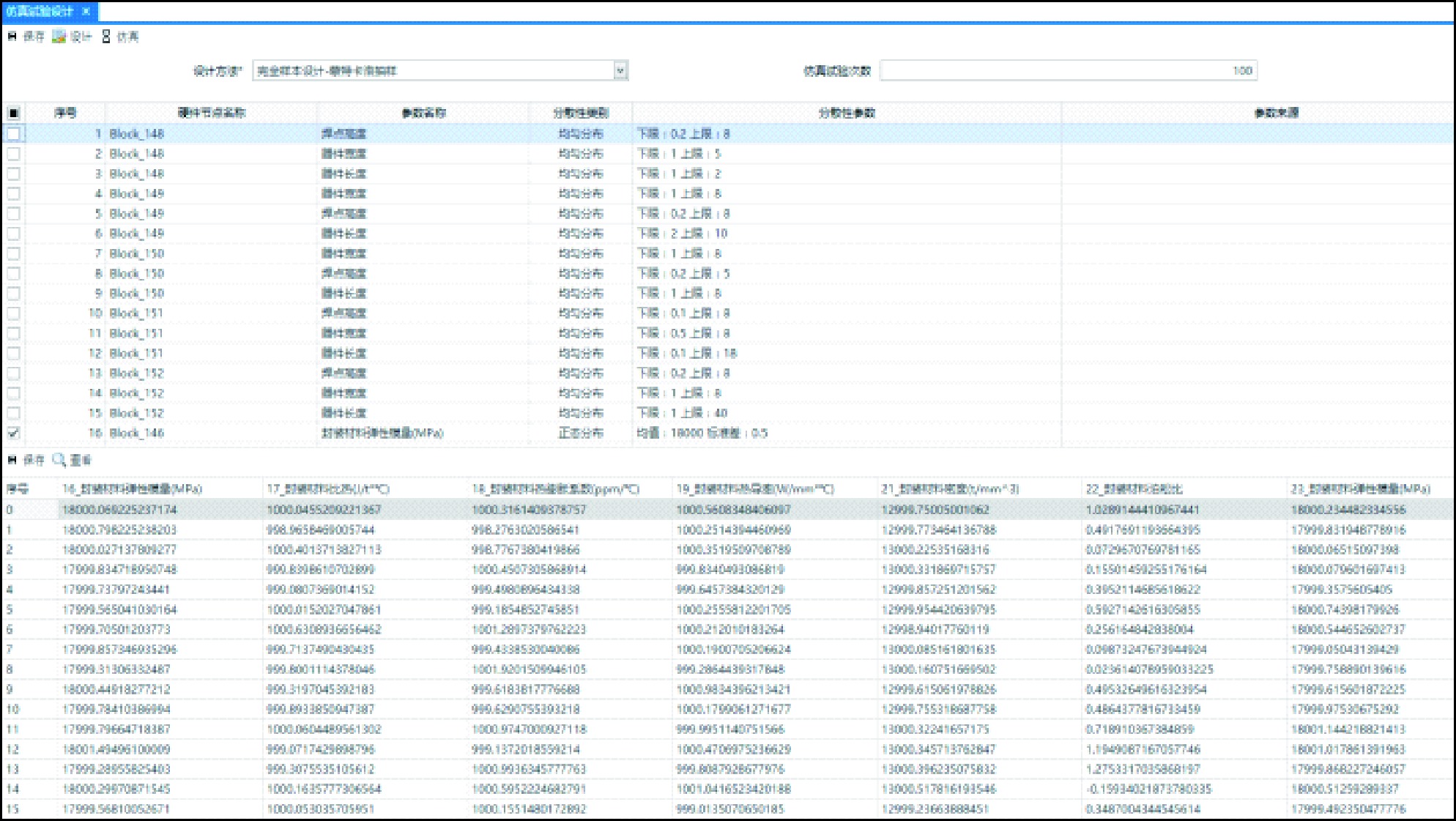Click the 16_ elastic modulus (MPa) column header
Screen dimensions: 1456x821
tap(132, 488)
